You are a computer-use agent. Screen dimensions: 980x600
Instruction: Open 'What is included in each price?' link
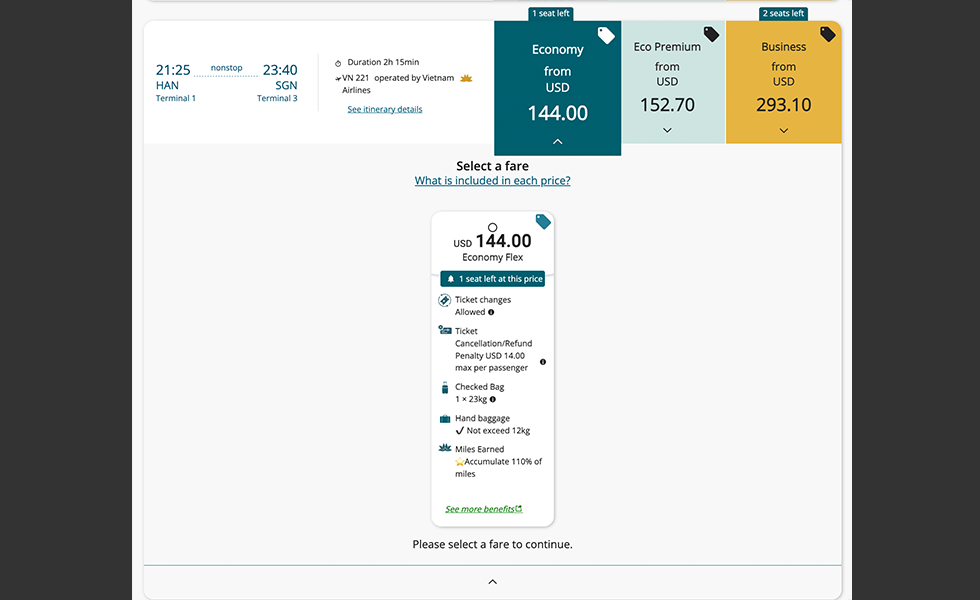pyautogui.click(x=492, y=181)
